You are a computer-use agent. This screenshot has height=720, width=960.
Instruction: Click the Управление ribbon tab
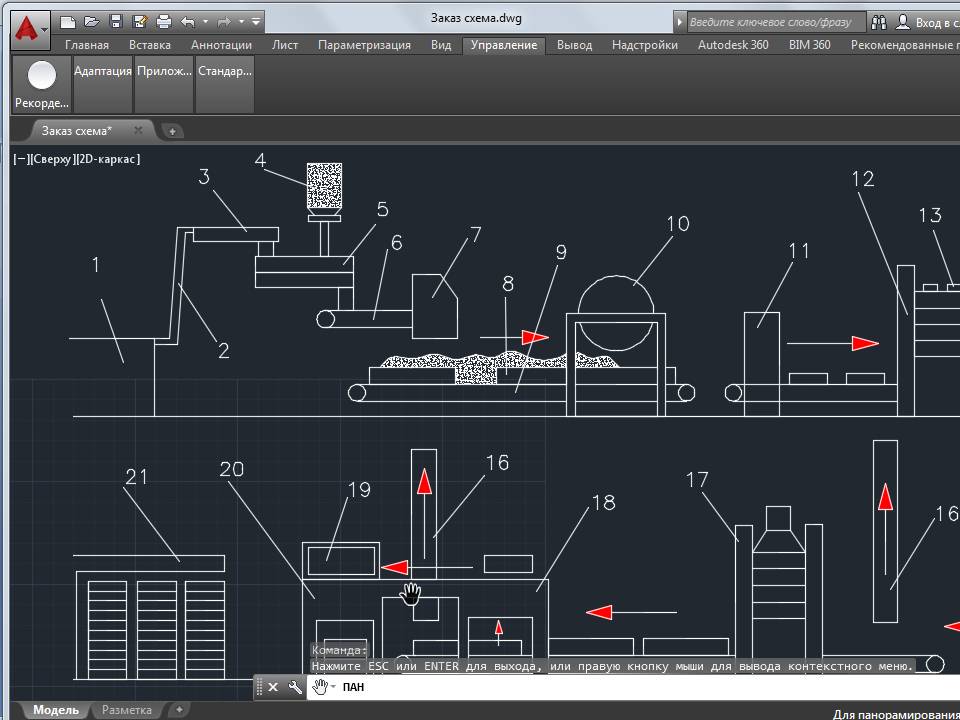tap(504, 45)
